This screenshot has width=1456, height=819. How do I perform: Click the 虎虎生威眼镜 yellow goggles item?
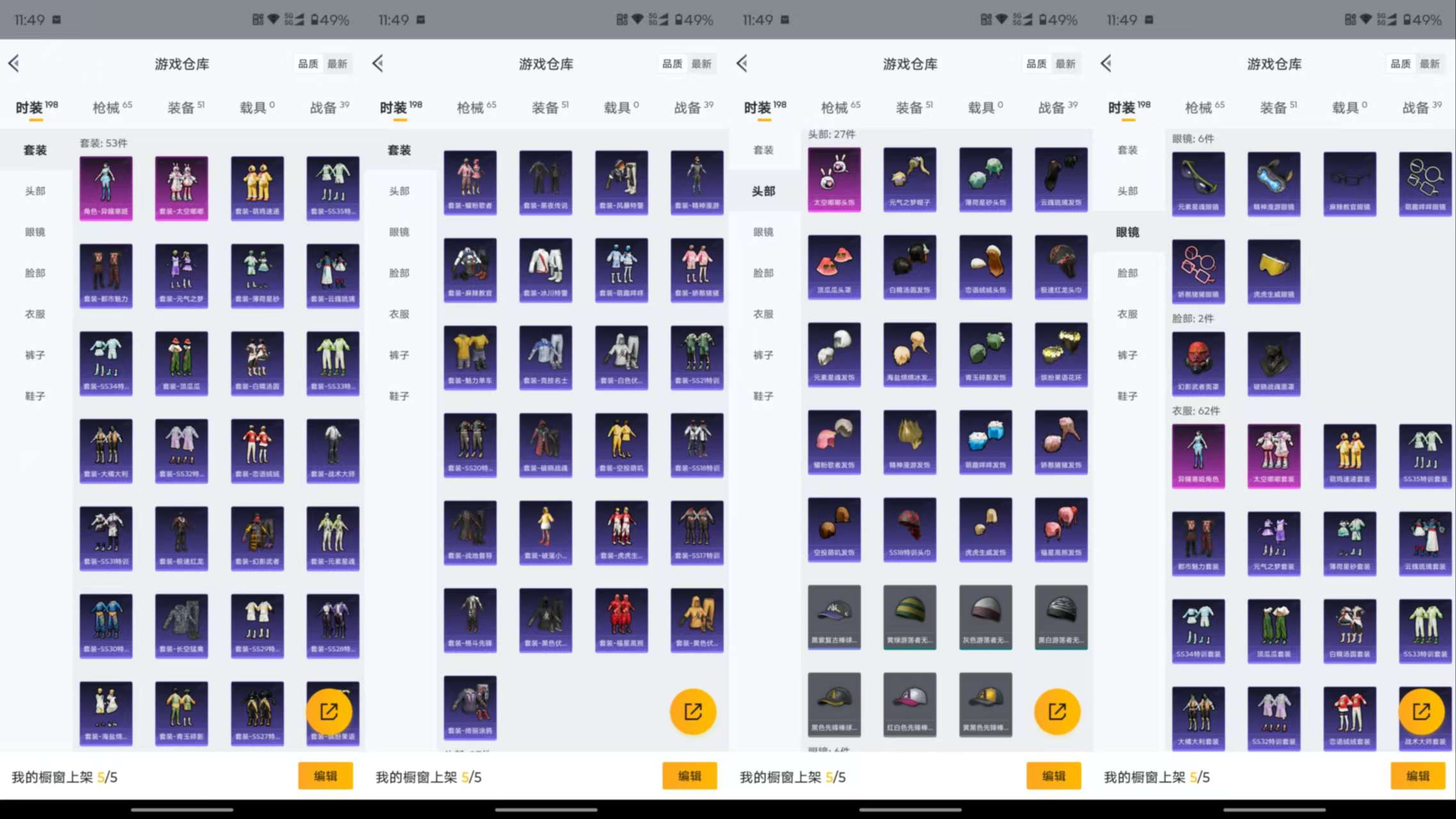pyautogui.click(x=1274, y=270)
